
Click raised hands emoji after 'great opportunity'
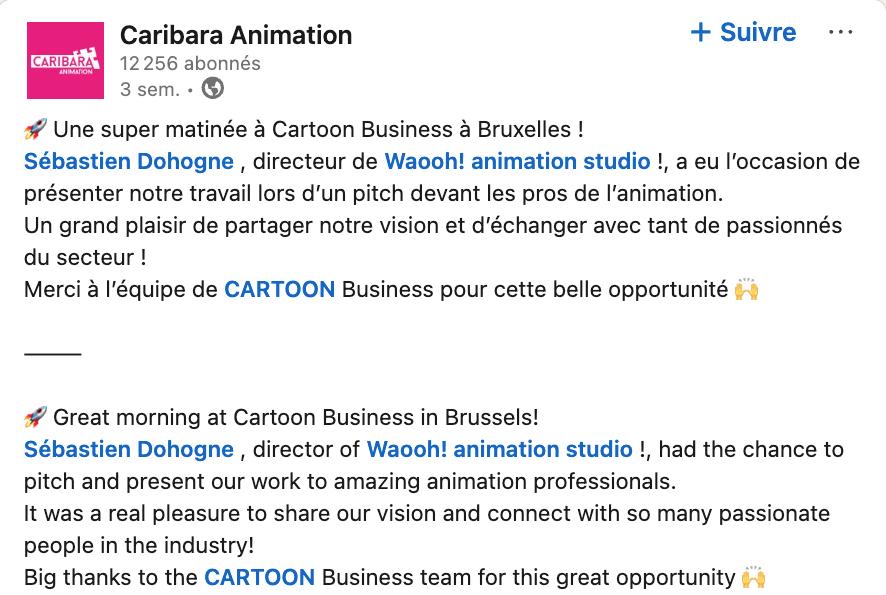tap(754, 578)
